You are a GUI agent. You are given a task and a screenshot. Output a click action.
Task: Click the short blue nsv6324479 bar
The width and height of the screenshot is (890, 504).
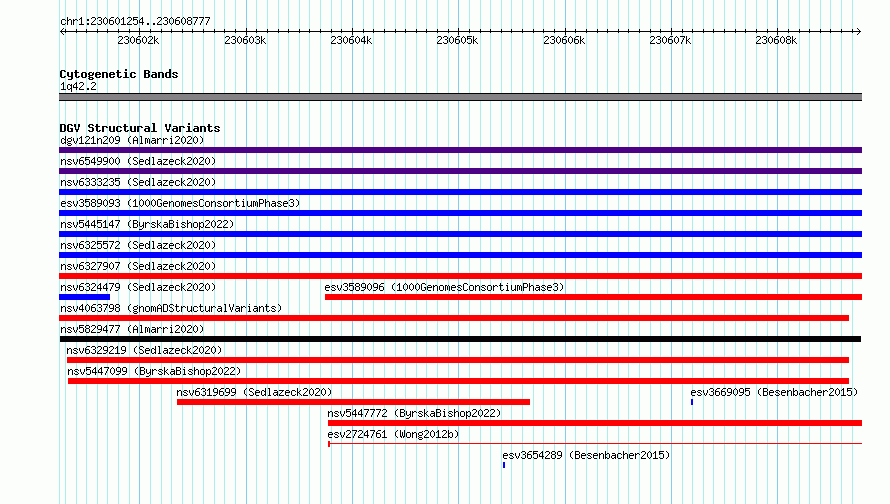(x=85, y=297)
